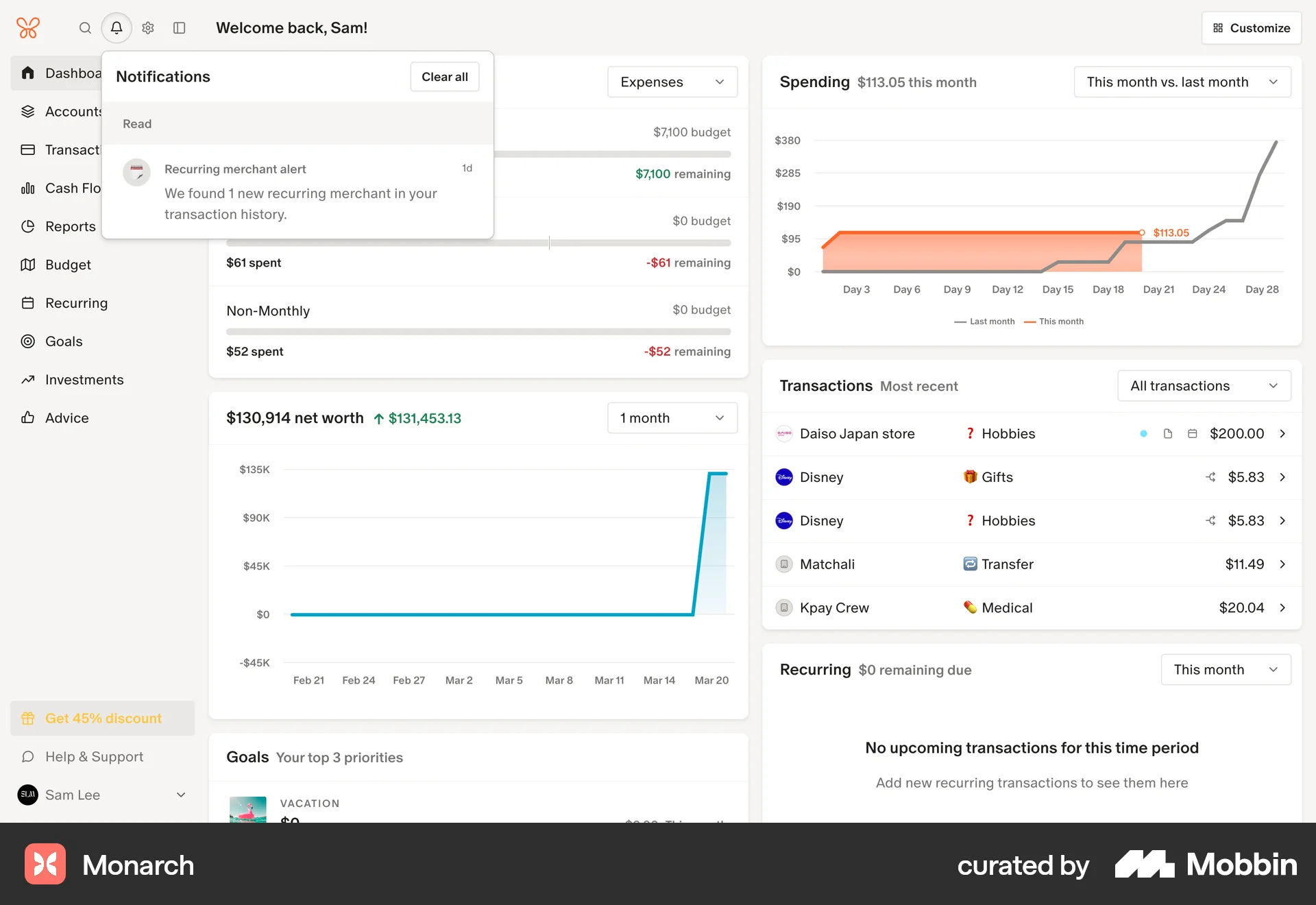Mark the Daiso Japan store transaction as reviewed
This screenshot has height=905, width=1316.
point(1143,433)
